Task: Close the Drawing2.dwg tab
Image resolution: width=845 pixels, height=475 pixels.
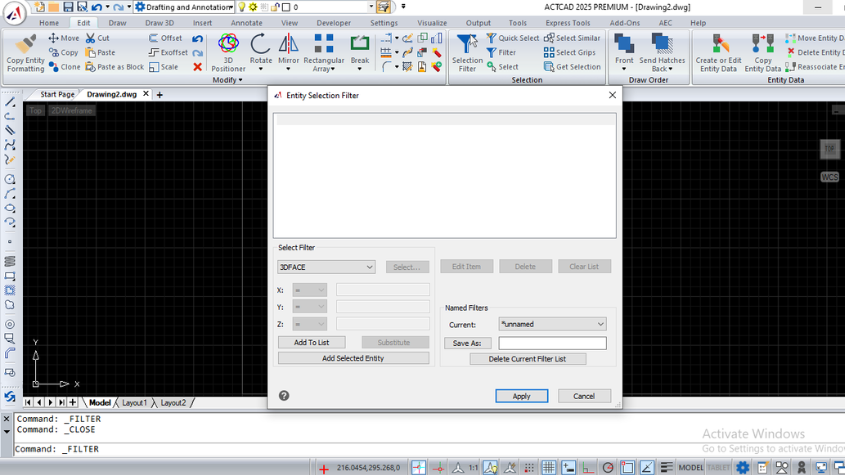Action: 146,94
